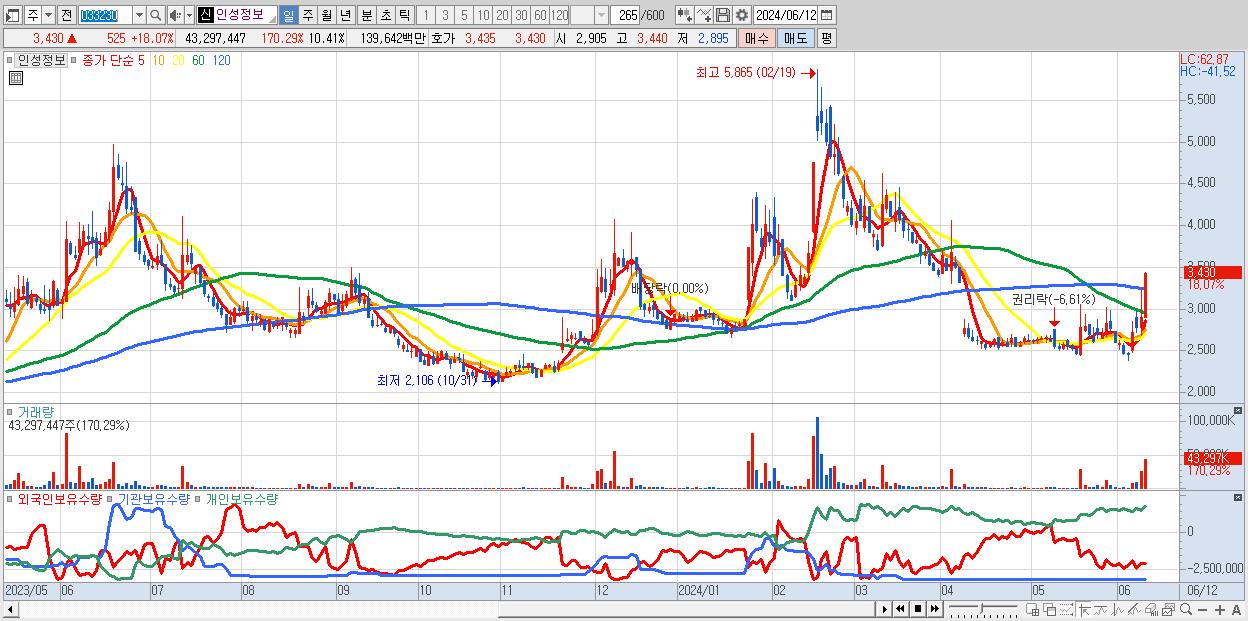Image resolution: width=1248 pixels, height=621 pixels.
Task: Switch to 월 (monthly) chart period
Action: pos(326,15)
